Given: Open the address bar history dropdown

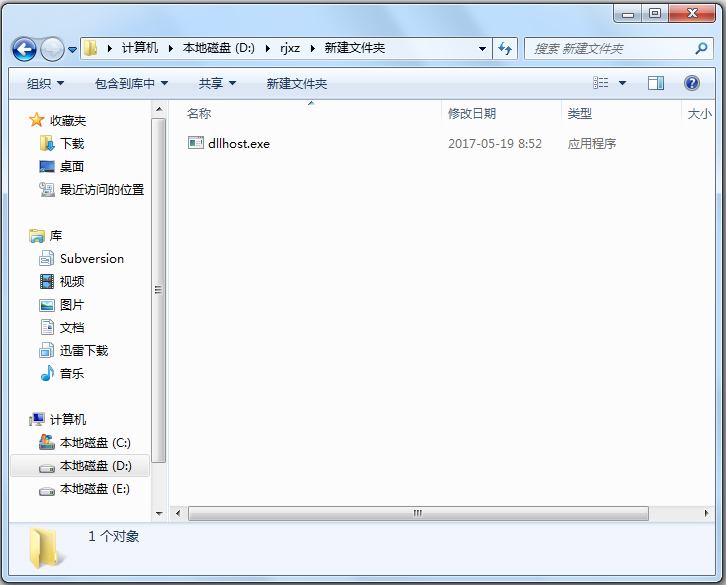Looking at the screenshot, I should (x=482, y=49).
